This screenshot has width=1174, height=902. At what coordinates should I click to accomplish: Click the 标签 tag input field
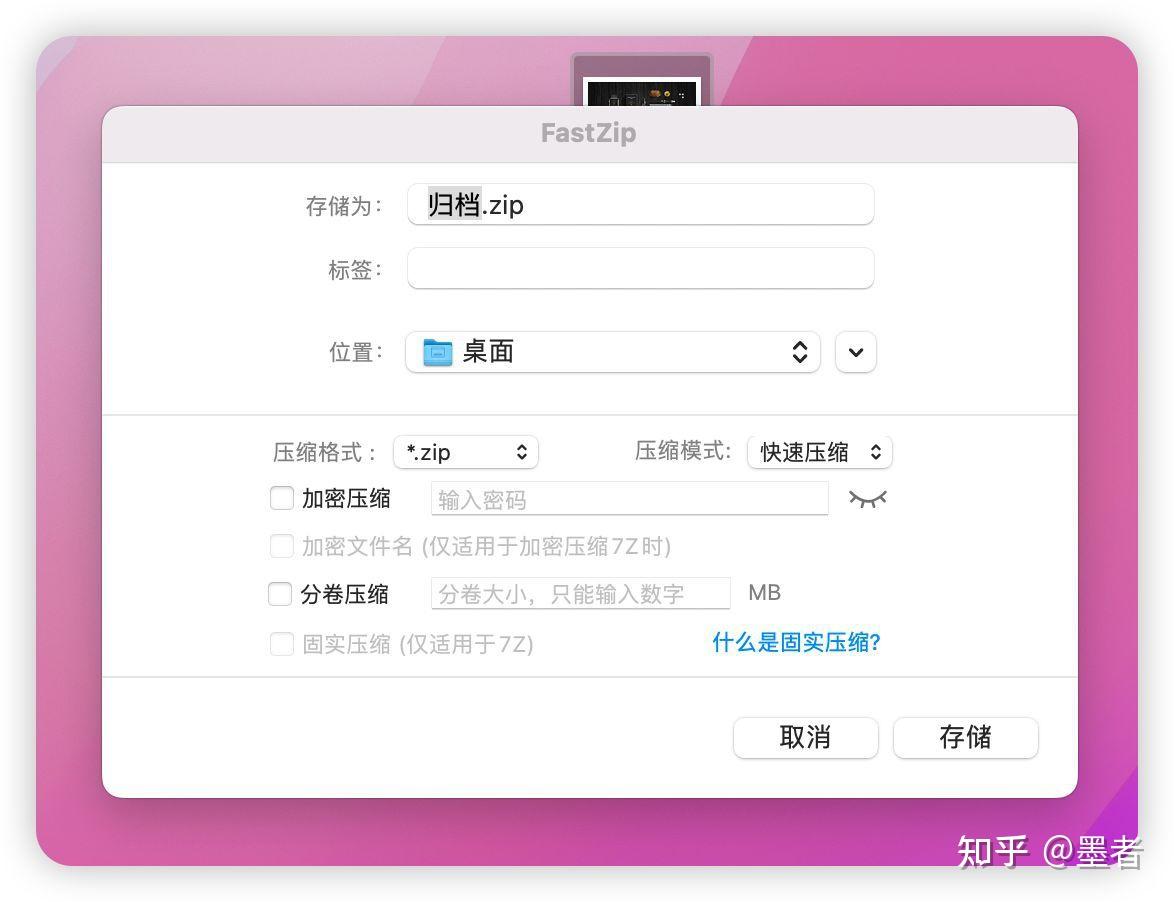coord(640,268)
